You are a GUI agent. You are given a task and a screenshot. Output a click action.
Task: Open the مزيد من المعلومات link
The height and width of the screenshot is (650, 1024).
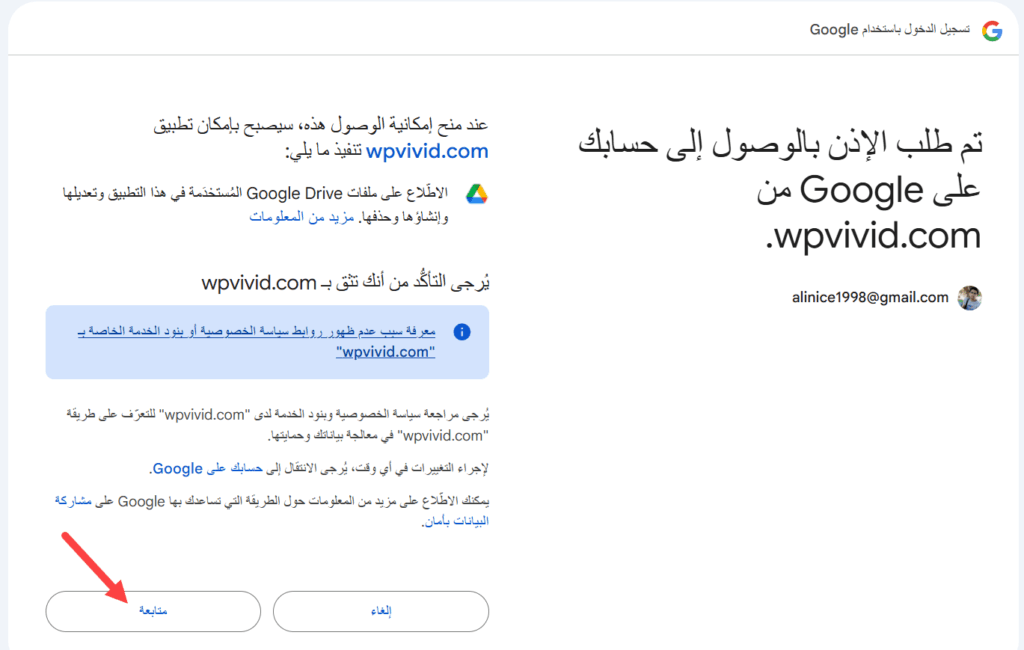pos(302,217)
